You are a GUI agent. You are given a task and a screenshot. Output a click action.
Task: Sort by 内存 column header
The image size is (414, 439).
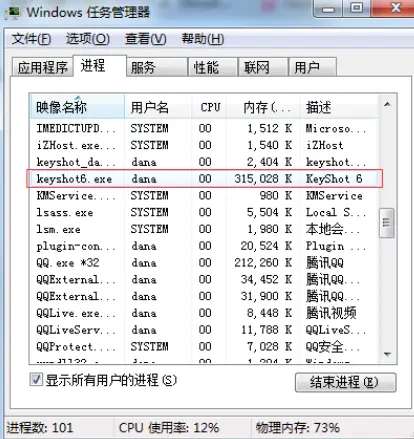pos(263,107)
